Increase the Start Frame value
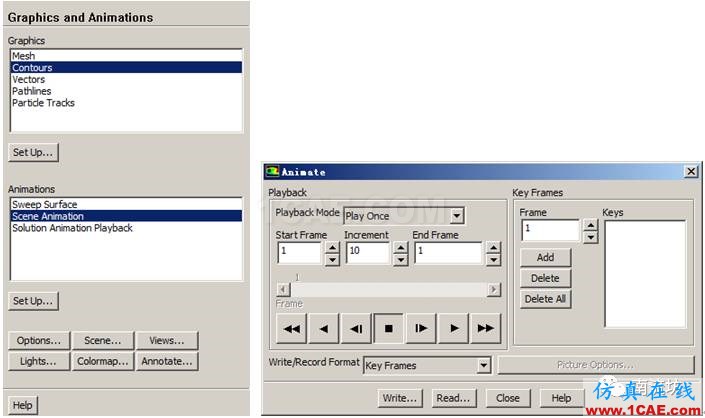The image size is (705, 418). 332,248
